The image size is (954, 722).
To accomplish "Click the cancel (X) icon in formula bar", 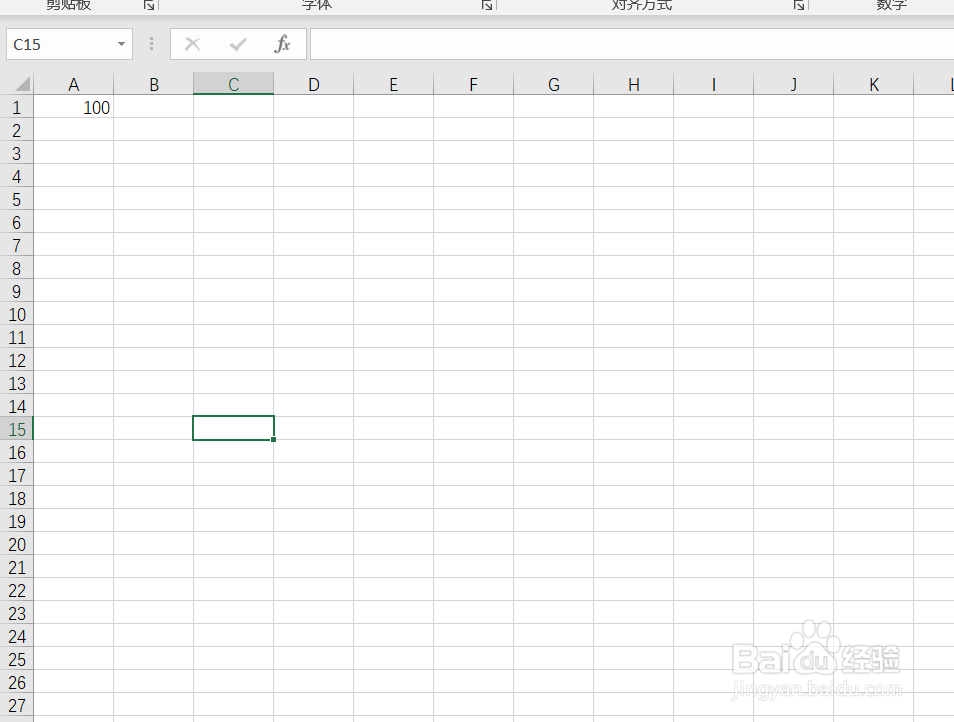I will point(192,44).
